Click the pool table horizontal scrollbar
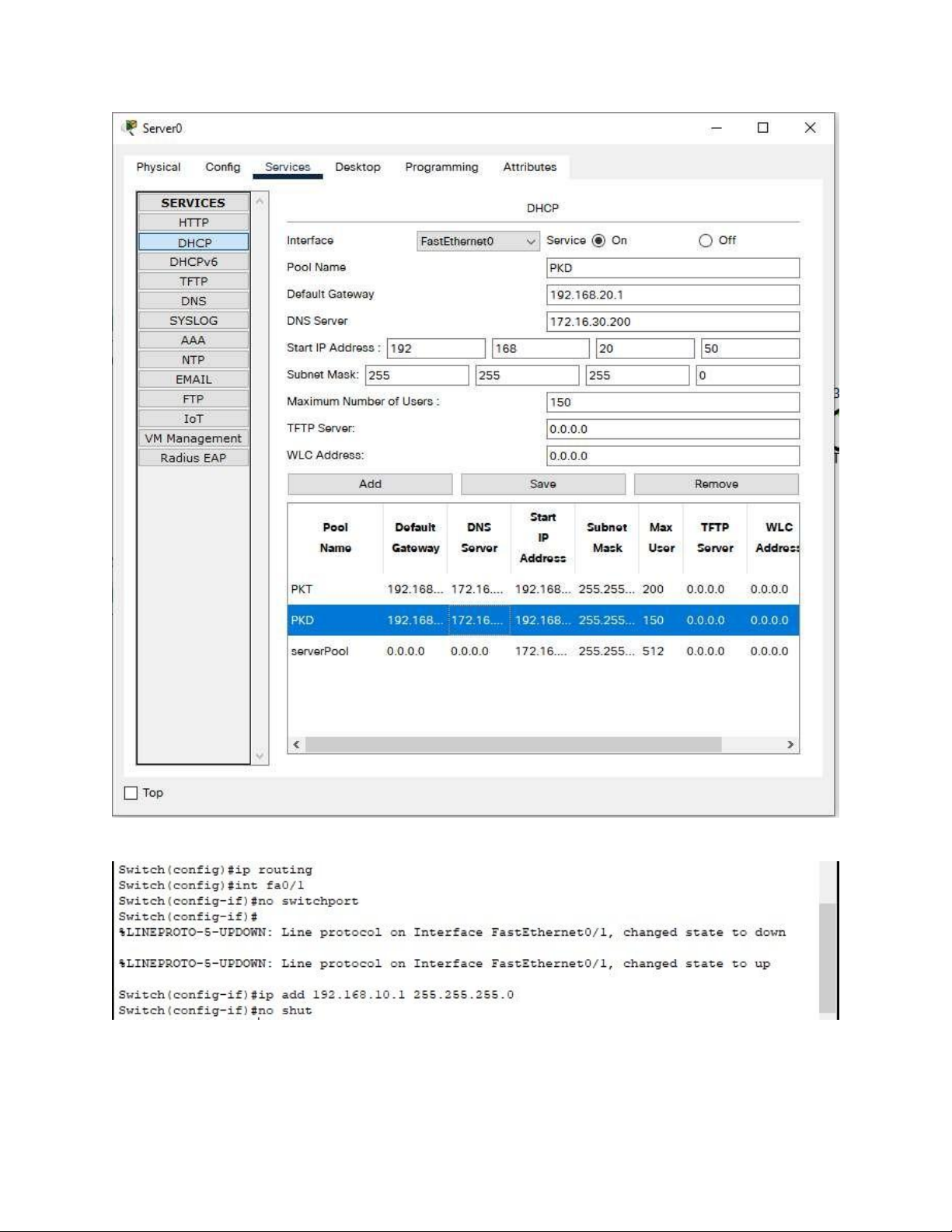The image size is (952, 1232). [514, 745]
